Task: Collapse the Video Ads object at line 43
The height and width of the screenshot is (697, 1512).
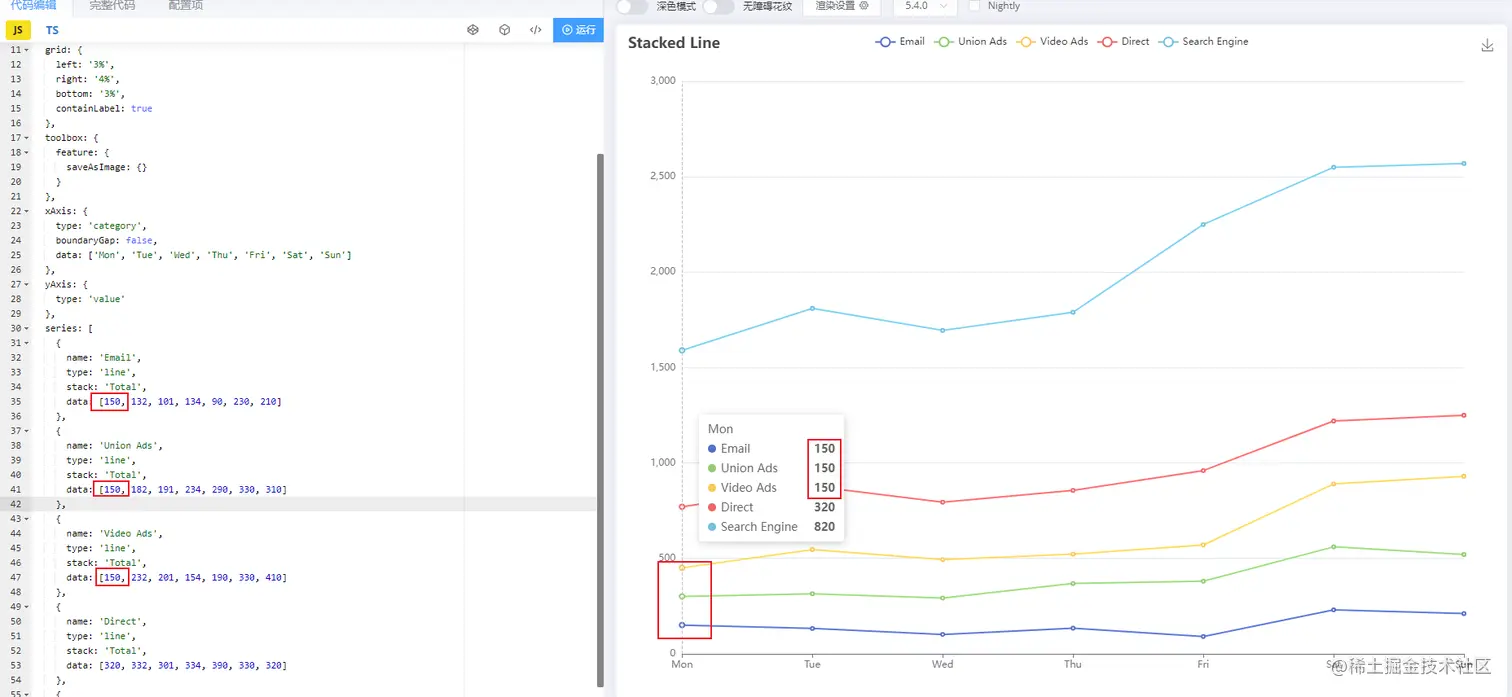Action: [x=26, y=519]
